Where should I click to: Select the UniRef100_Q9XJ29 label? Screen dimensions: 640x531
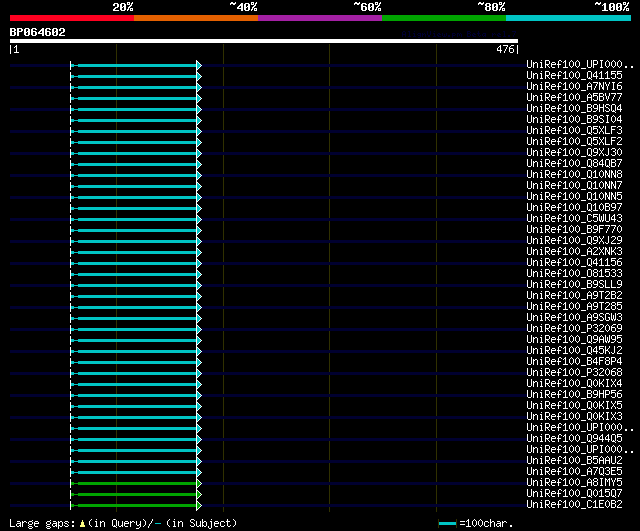point(574,241)
